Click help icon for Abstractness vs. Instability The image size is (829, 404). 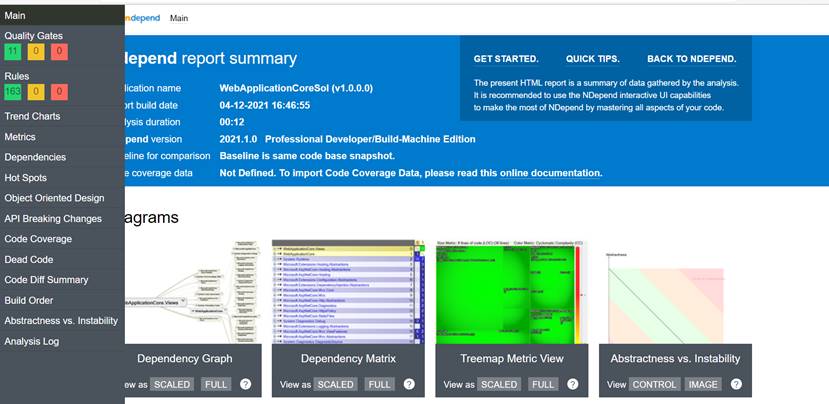(x=736, y=384)
